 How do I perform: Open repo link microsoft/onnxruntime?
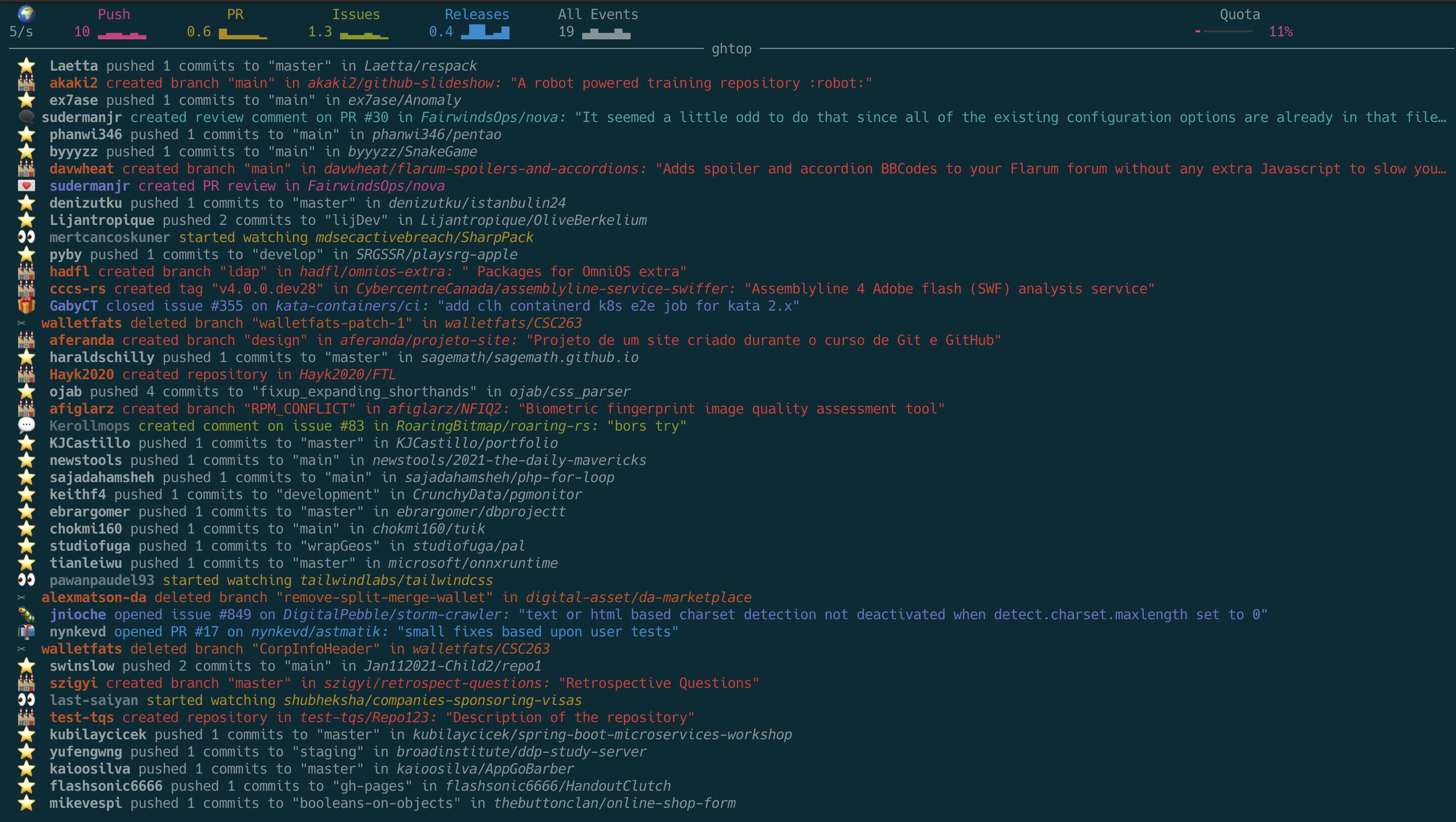click(473, 563)
